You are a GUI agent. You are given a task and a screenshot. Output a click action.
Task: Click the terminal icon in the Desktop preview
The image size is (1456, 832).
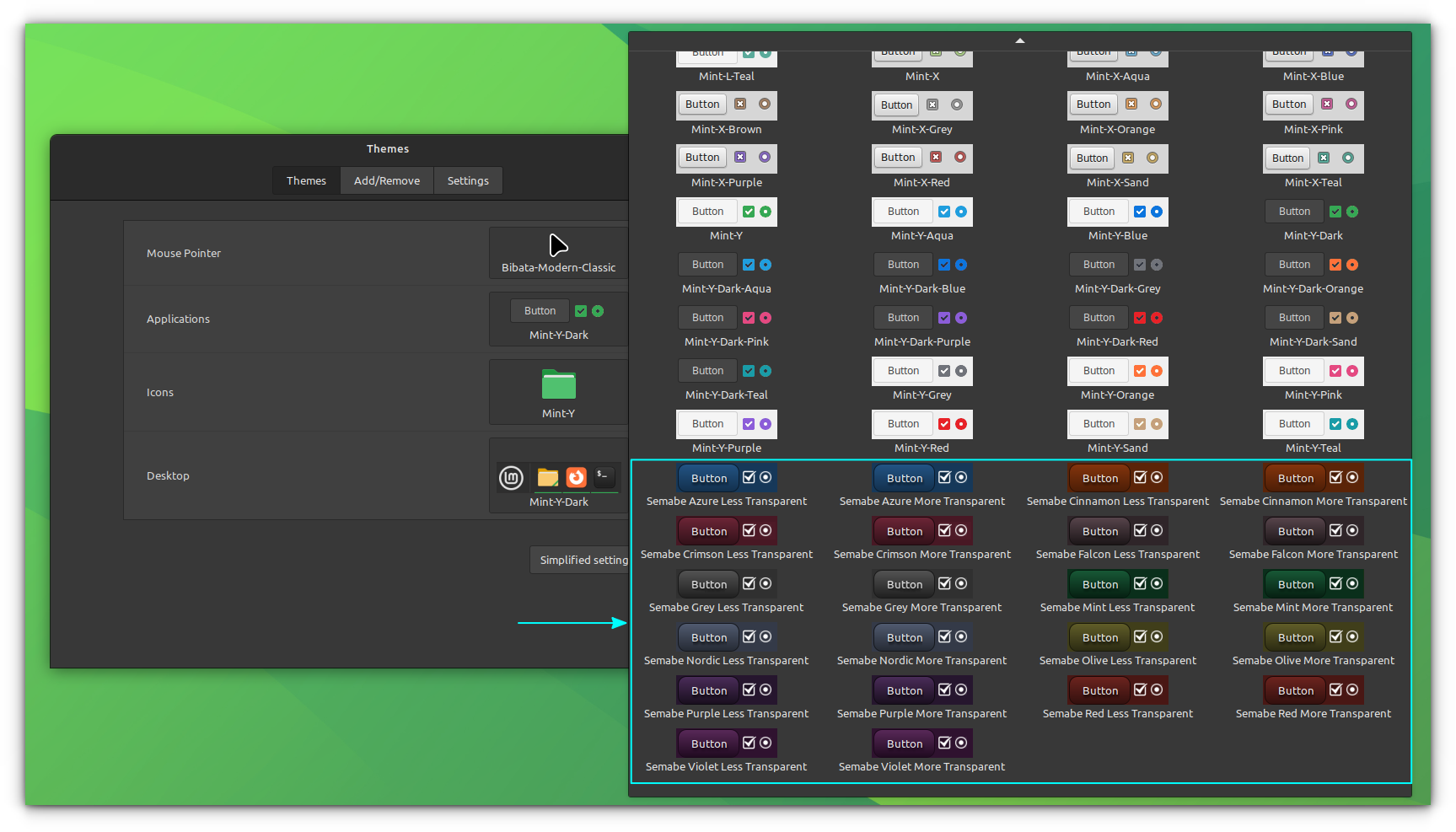tap(604, 476)
